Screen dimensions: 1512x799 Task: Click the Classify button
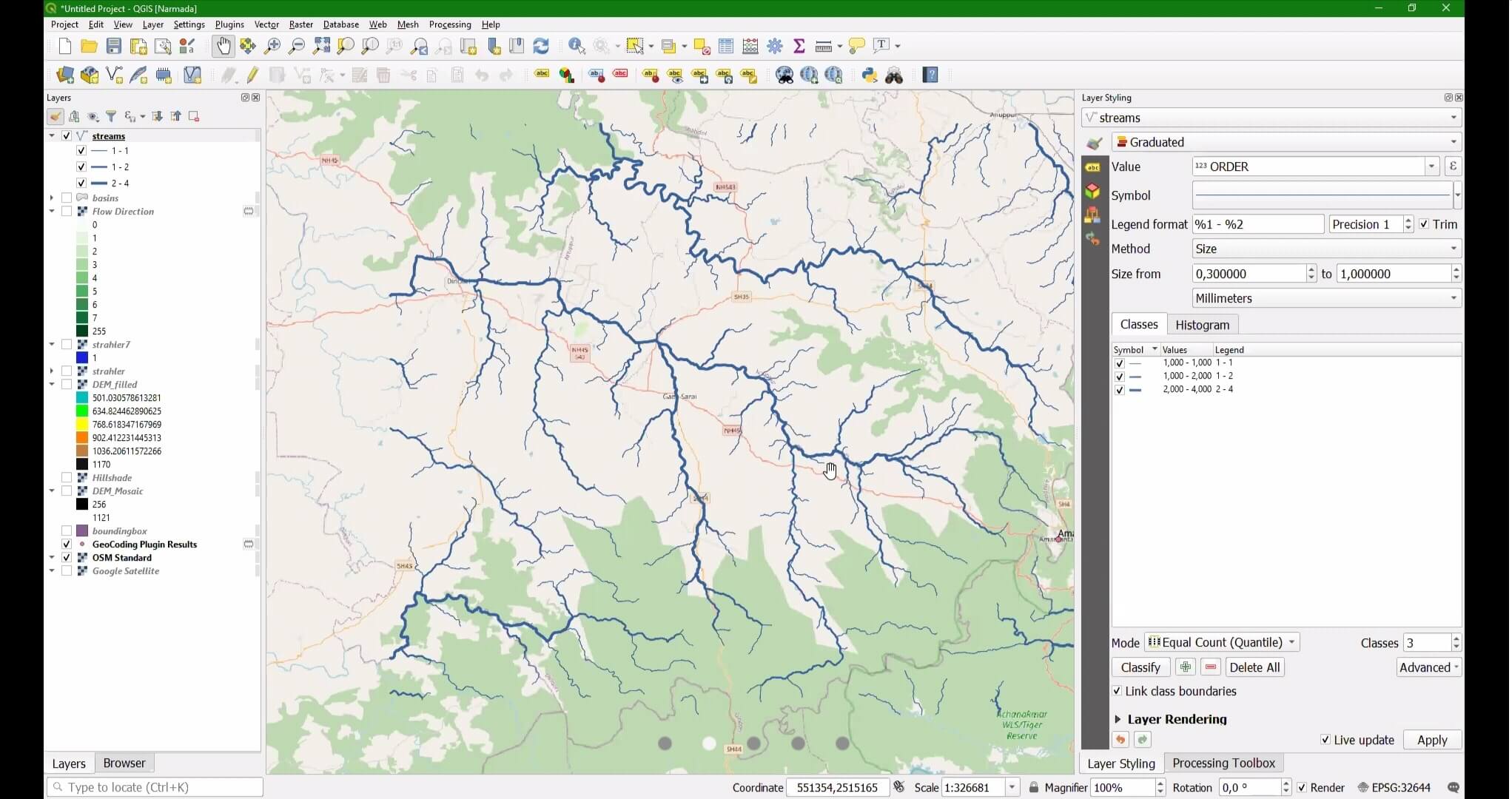point(1140,667)
